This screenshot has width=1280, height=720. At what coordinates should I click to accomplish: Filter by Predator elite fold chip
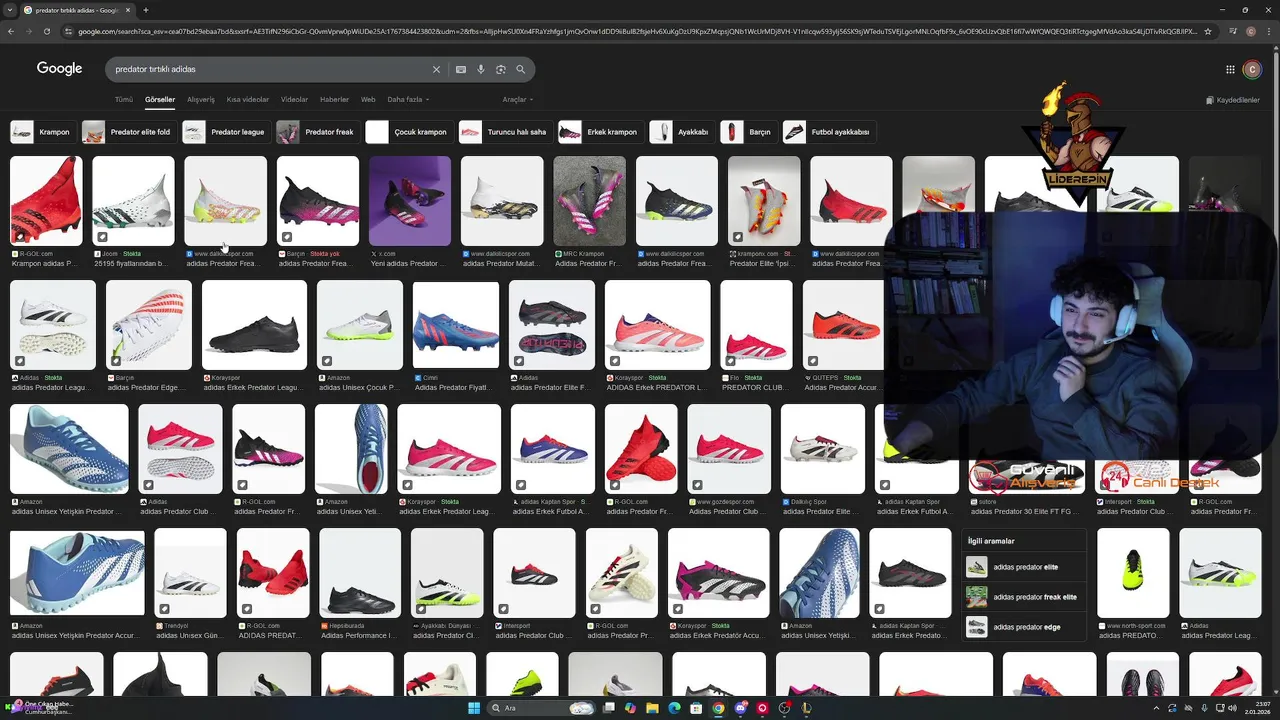click(x=128, y=132)
